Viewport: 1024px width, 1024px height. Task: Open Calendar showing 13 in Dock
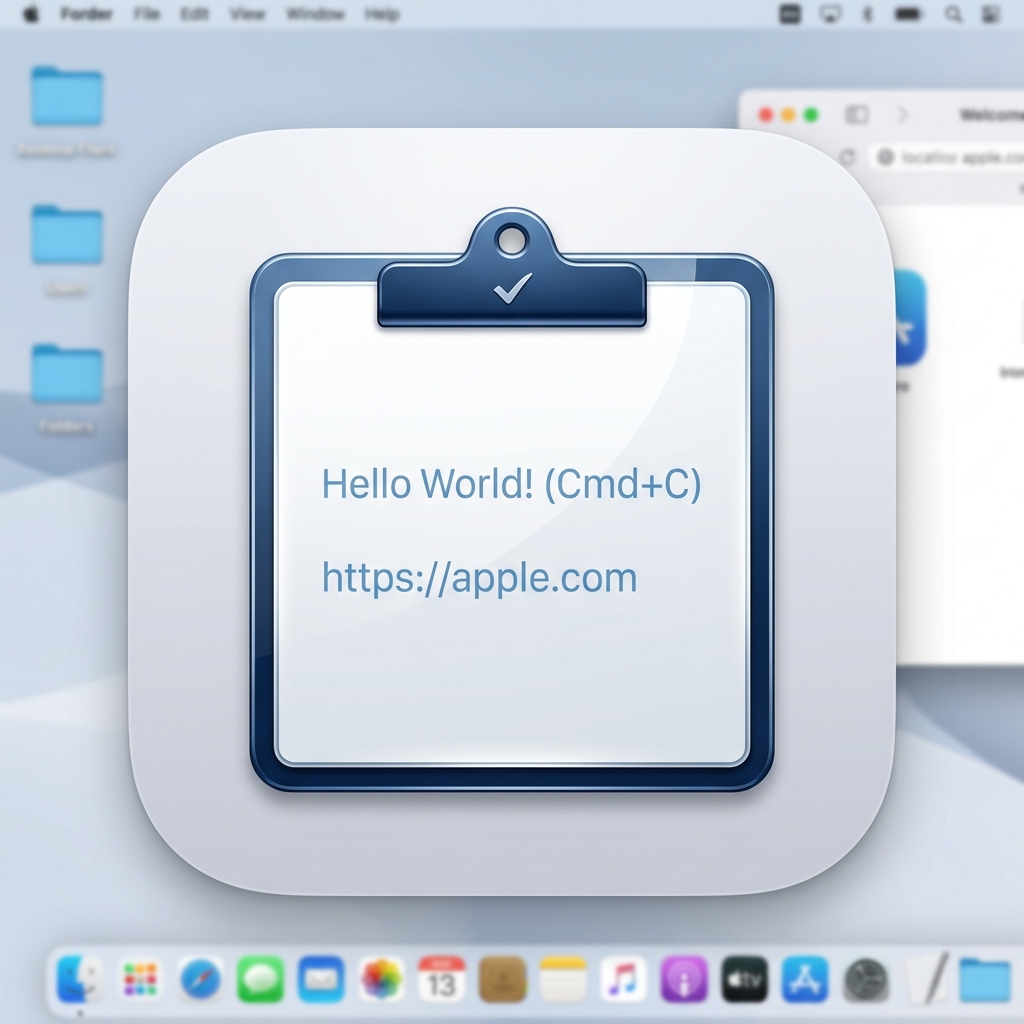441,980
